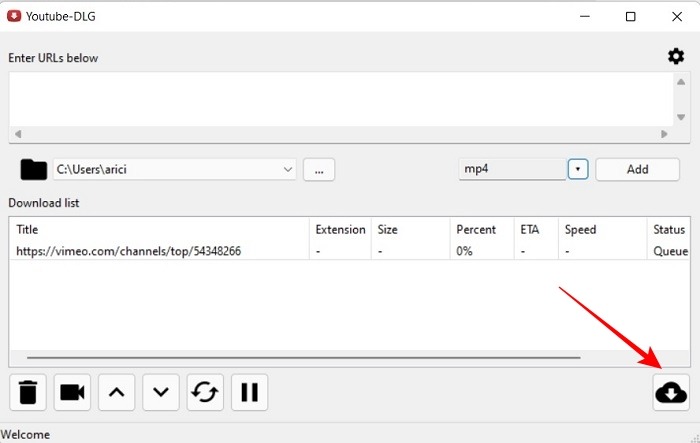Click the URL box scroll-down arrow
Viewport: 700px width, 443px height.
(x=681, y=116)
